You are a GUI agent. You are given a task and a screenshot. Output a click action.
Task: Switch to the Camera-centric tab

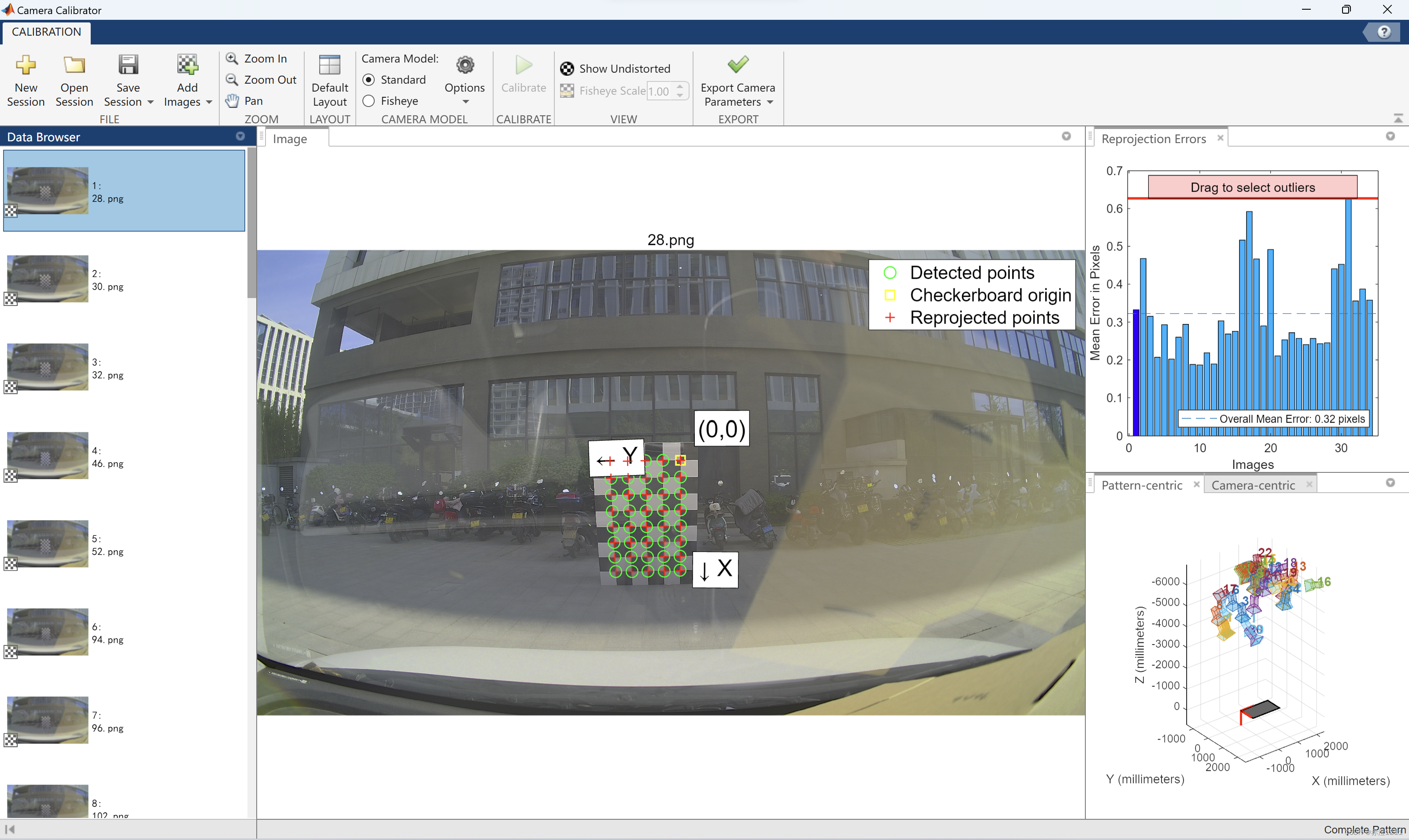[x=1253, y=485]
